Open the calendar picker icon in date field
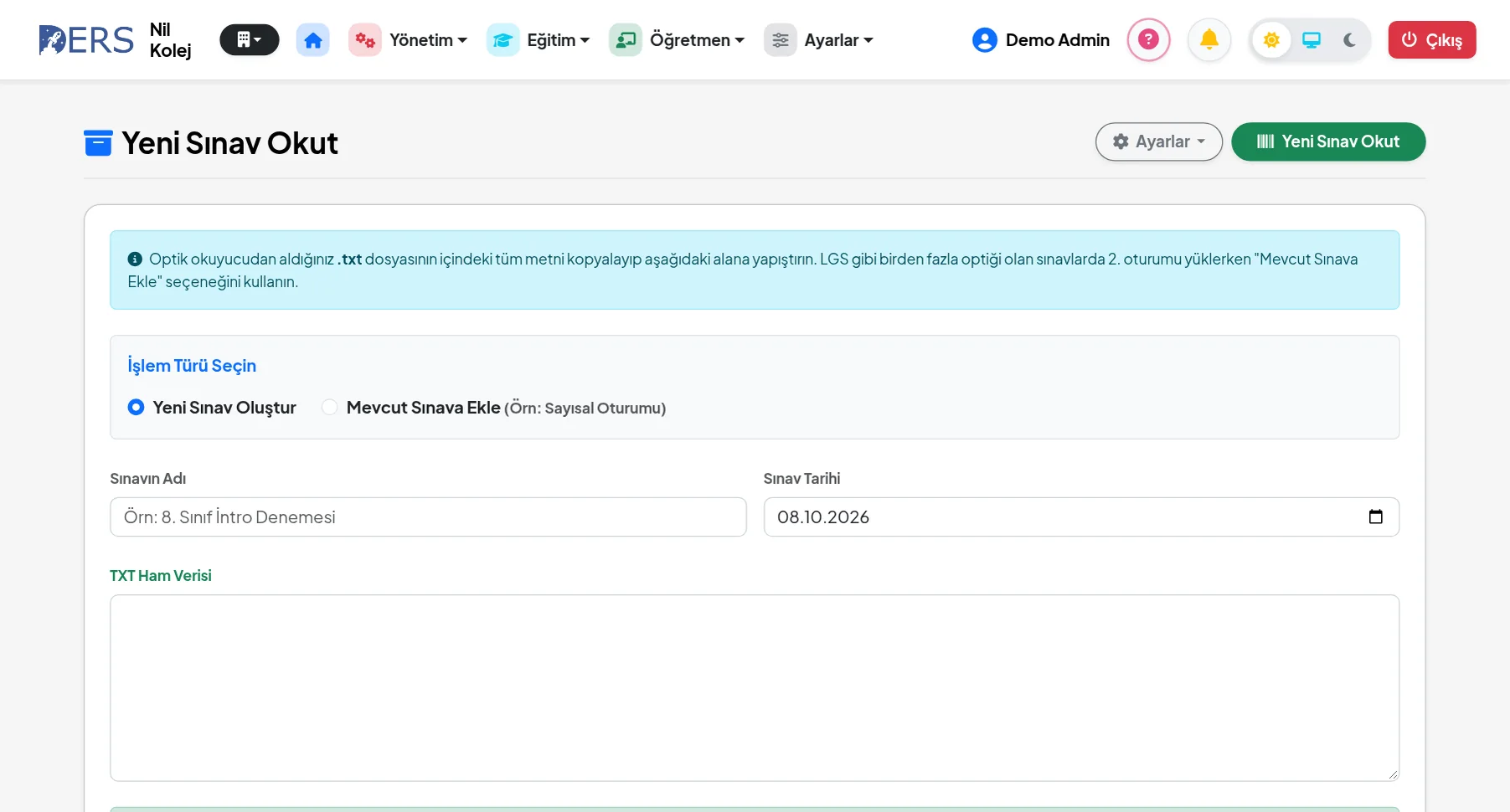Image resolution: width=1510 pixels, height=812 pixels. pos(1376,516)
